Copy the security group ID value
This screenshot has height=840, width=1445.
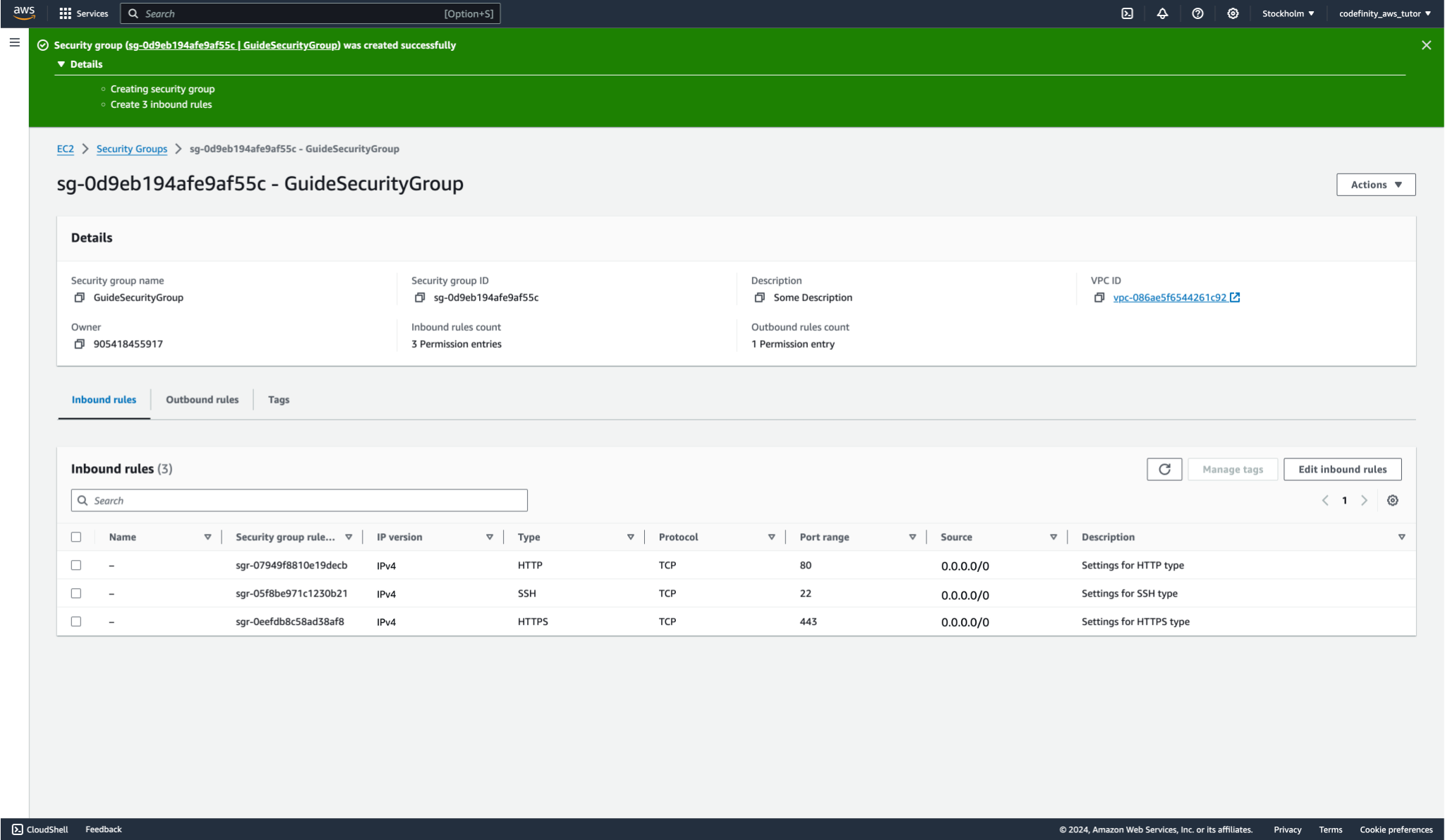pos(420,298)
